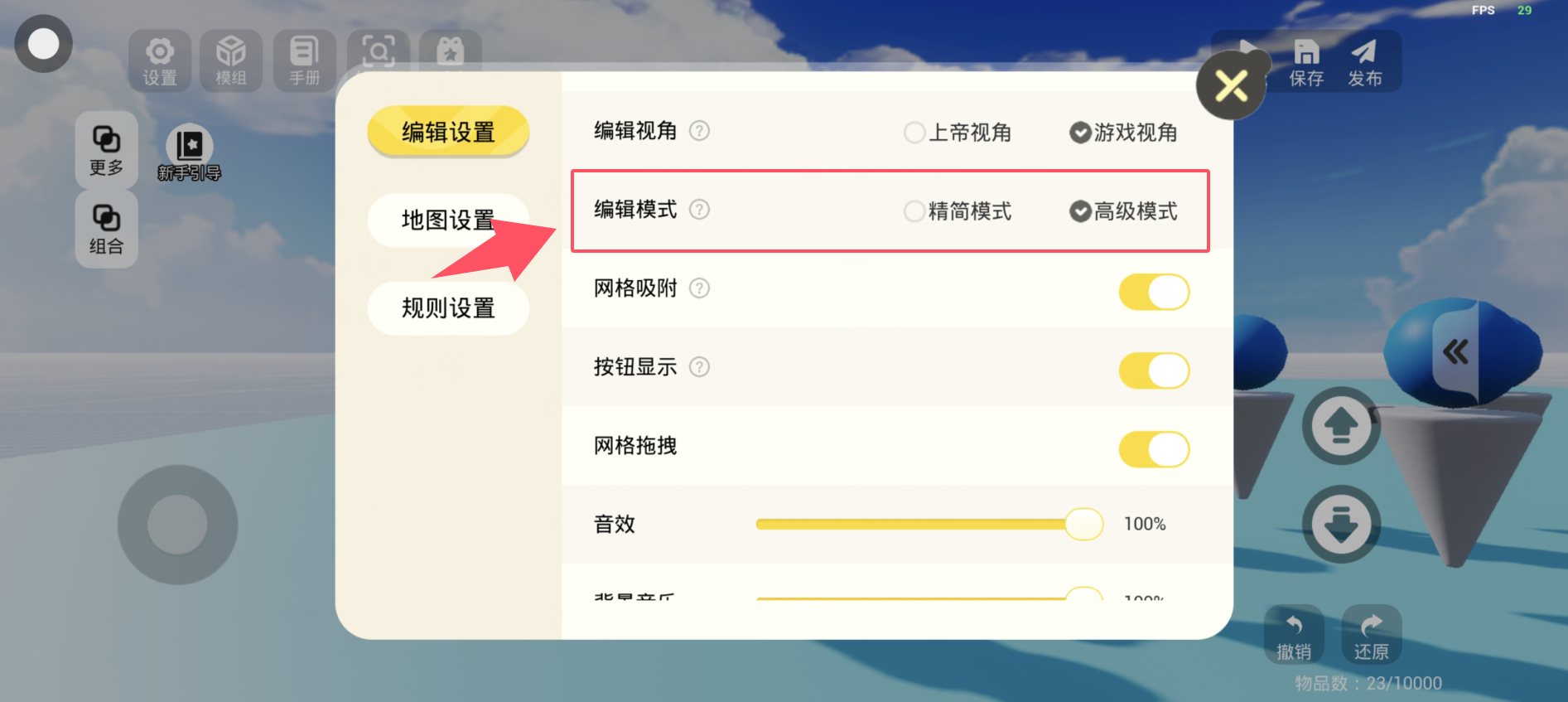The height and width of the screenshot is (702, 1568).
Task: Open the 更多 (More) tool
Action: [x=106, y=150]
